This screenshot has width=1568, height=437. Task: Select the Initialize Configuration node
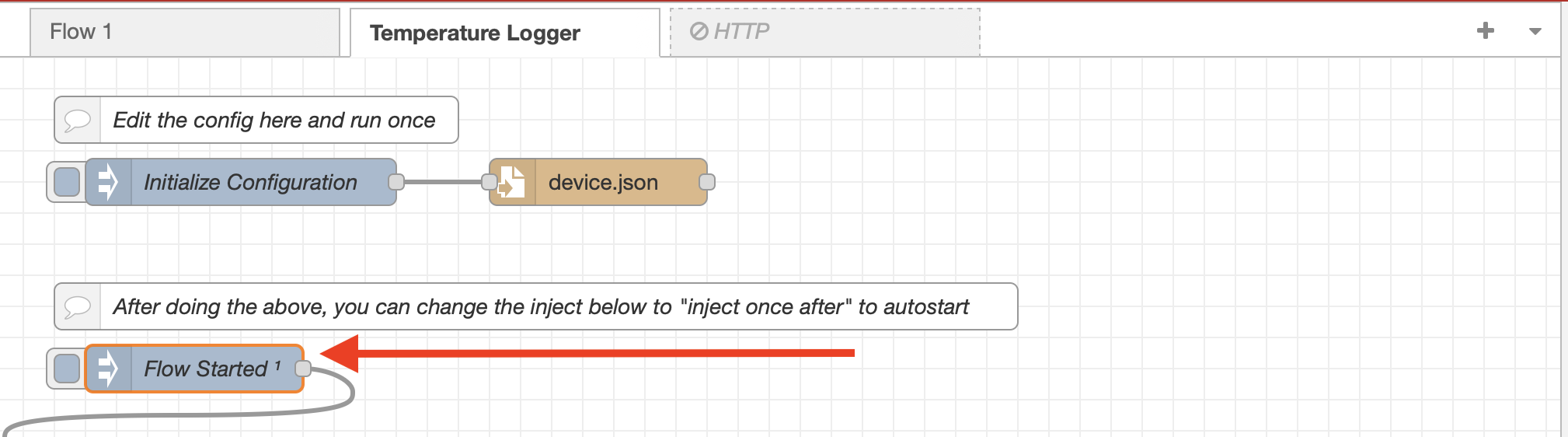point(250,182)
